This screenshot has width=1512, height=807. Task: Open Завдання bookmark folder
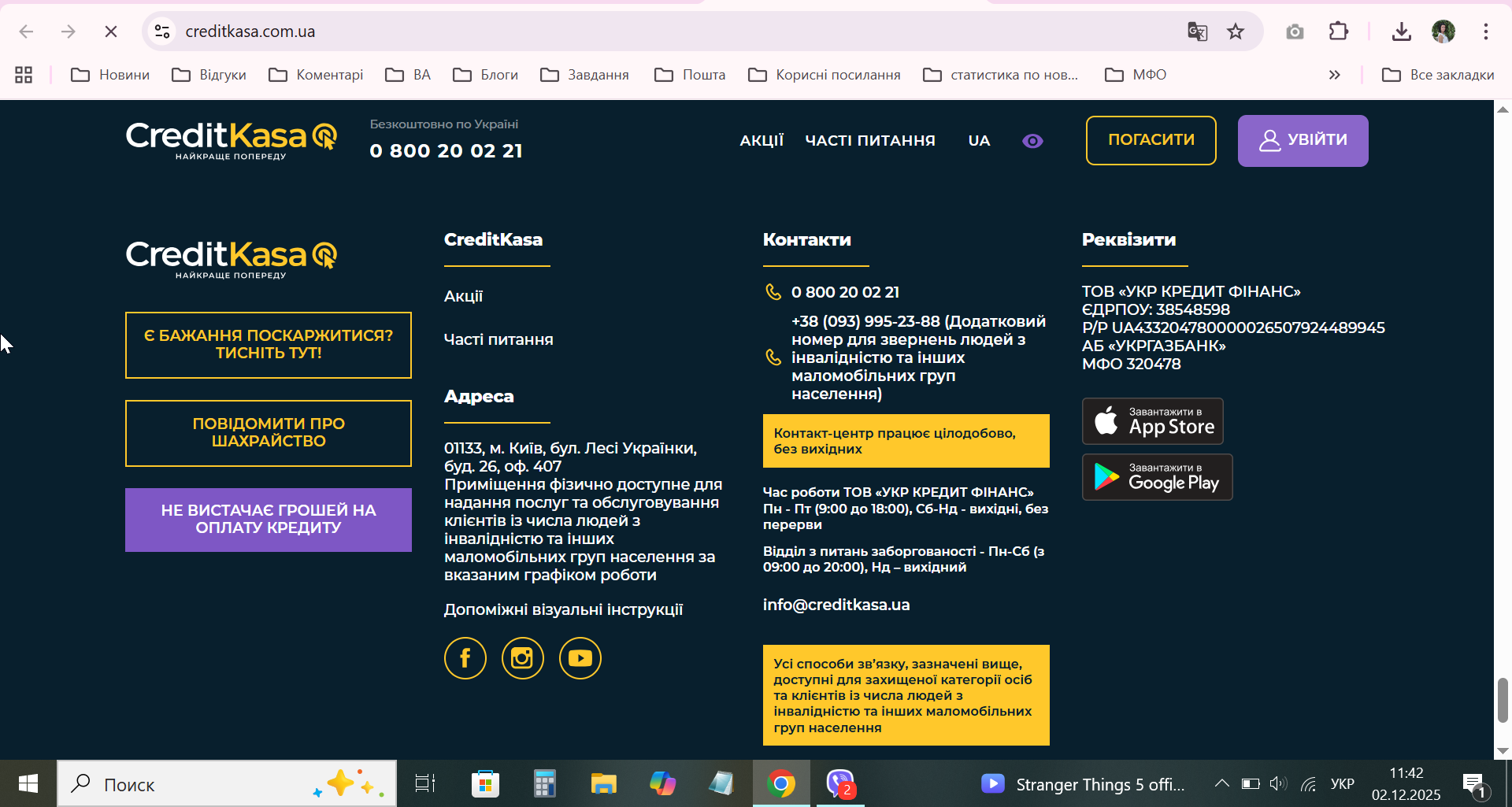585,75
